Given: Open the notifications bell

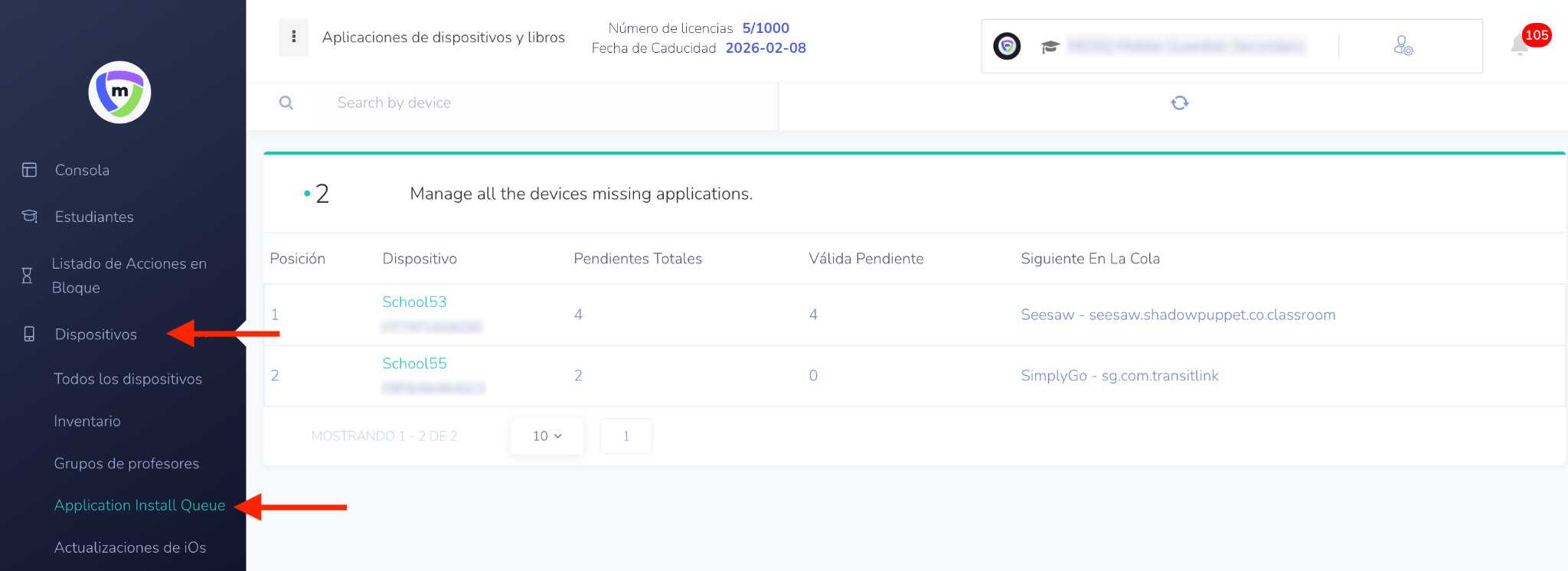Looking at the screenshot, I should click(1520, 45).
